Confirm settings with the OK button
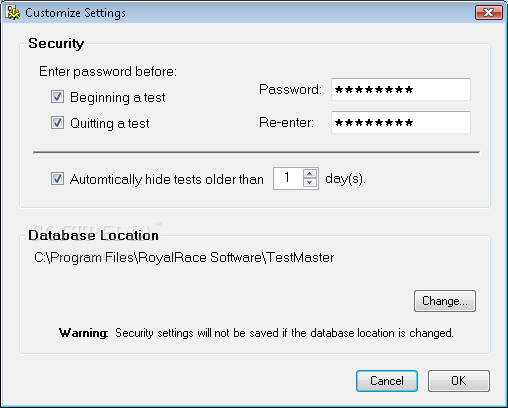Viewport: 508px width, 408px height. [x=459, y=381]
